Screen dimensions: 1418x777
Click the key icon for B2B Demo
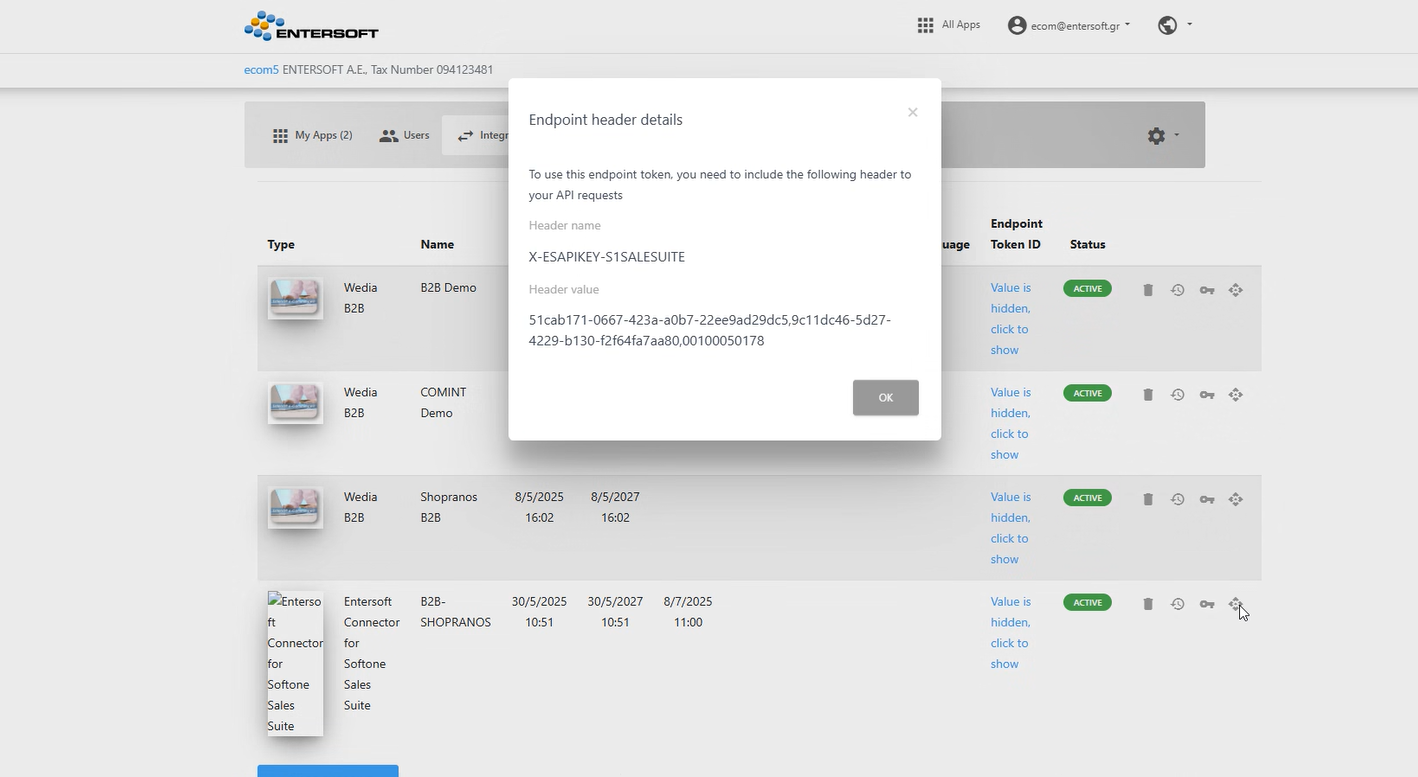coord(1207,290)
